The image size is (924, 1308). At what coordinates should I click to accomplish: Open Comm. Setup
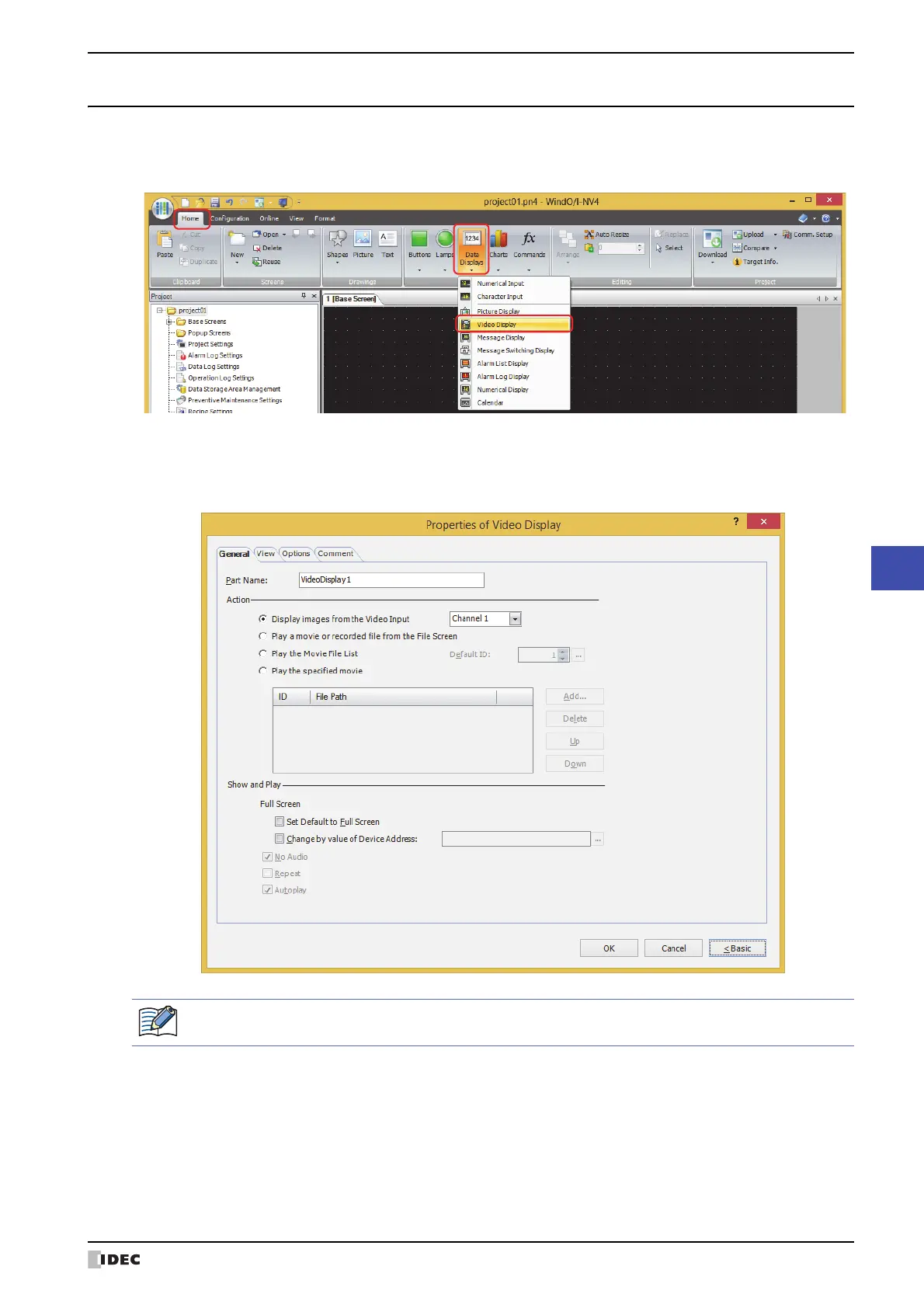pos(808,235)
